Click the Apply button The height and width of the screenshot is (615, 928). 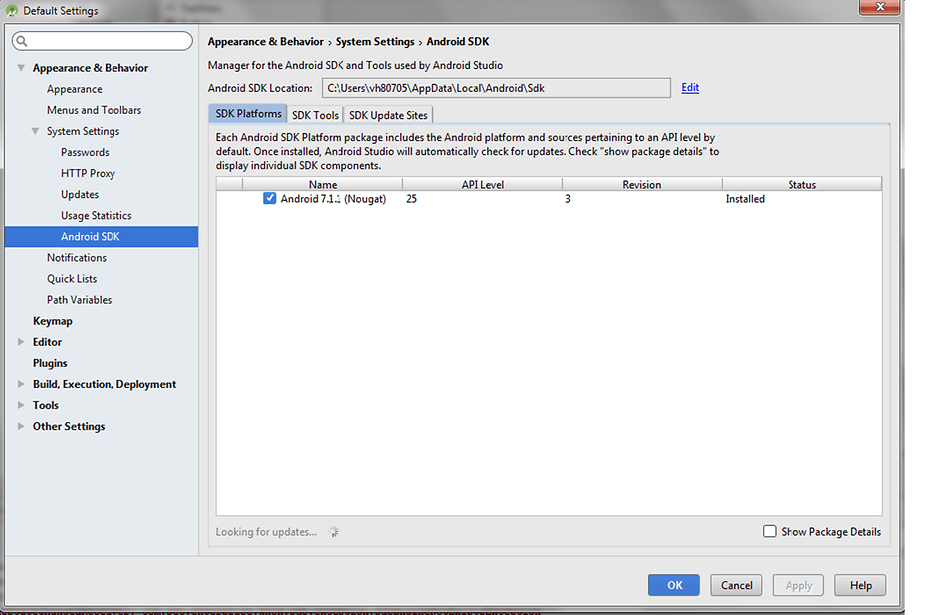(x=798, y=585)
